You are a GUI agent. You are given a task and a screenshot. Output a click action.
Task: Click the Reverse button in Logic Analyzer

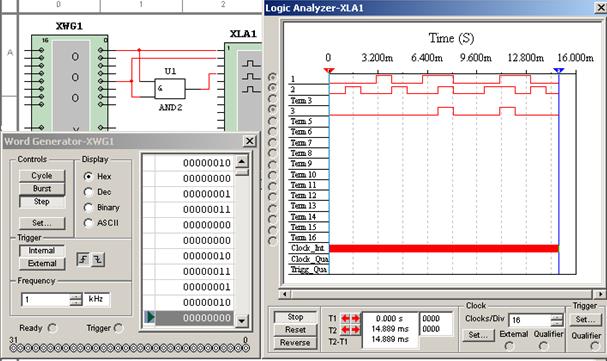pyautogui.click(x=295, y=342)
